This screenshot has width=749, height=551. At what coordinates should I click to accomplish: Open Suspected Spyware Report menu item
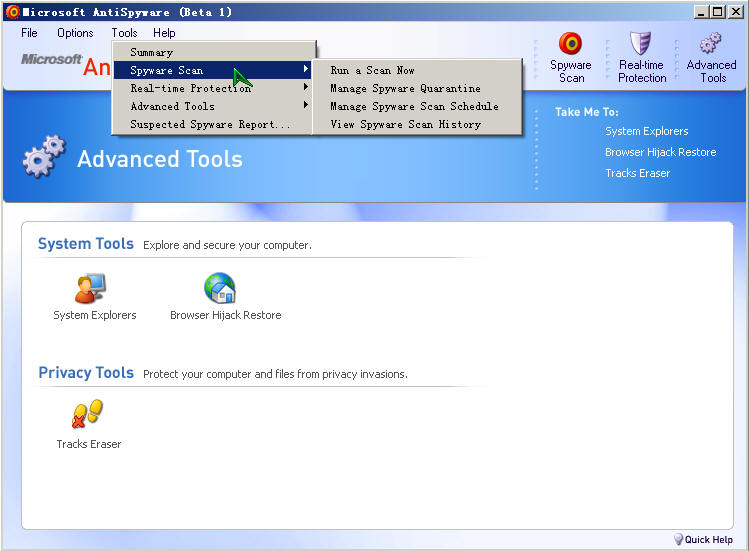(x=213, y=124)
